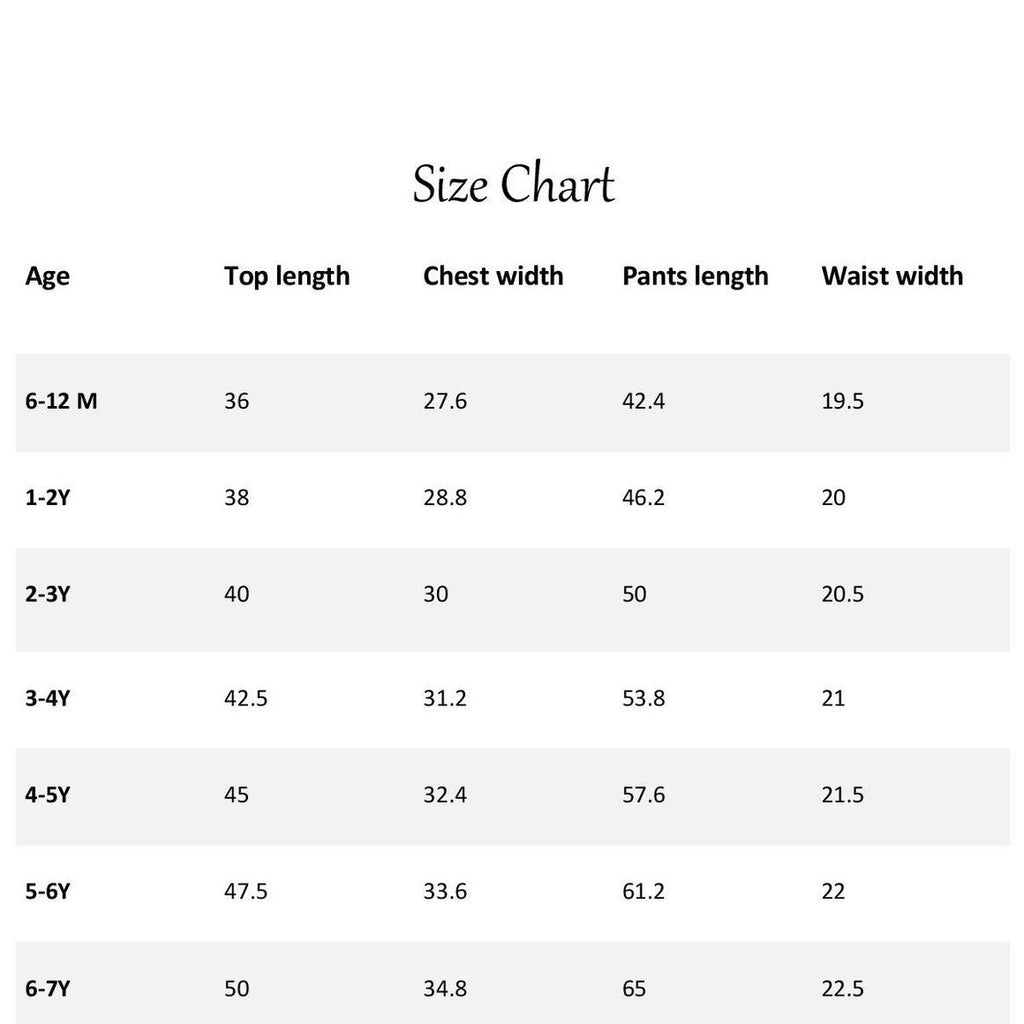Select the 34.8 chest width value
Viewport: 1024px width, 1024px height.
(445, 989)
